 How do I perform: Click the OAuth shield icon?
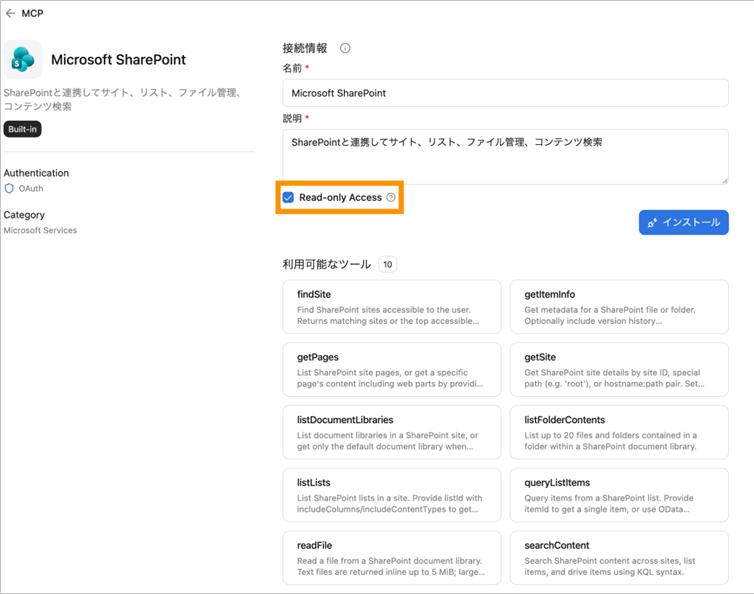point(9,189)
